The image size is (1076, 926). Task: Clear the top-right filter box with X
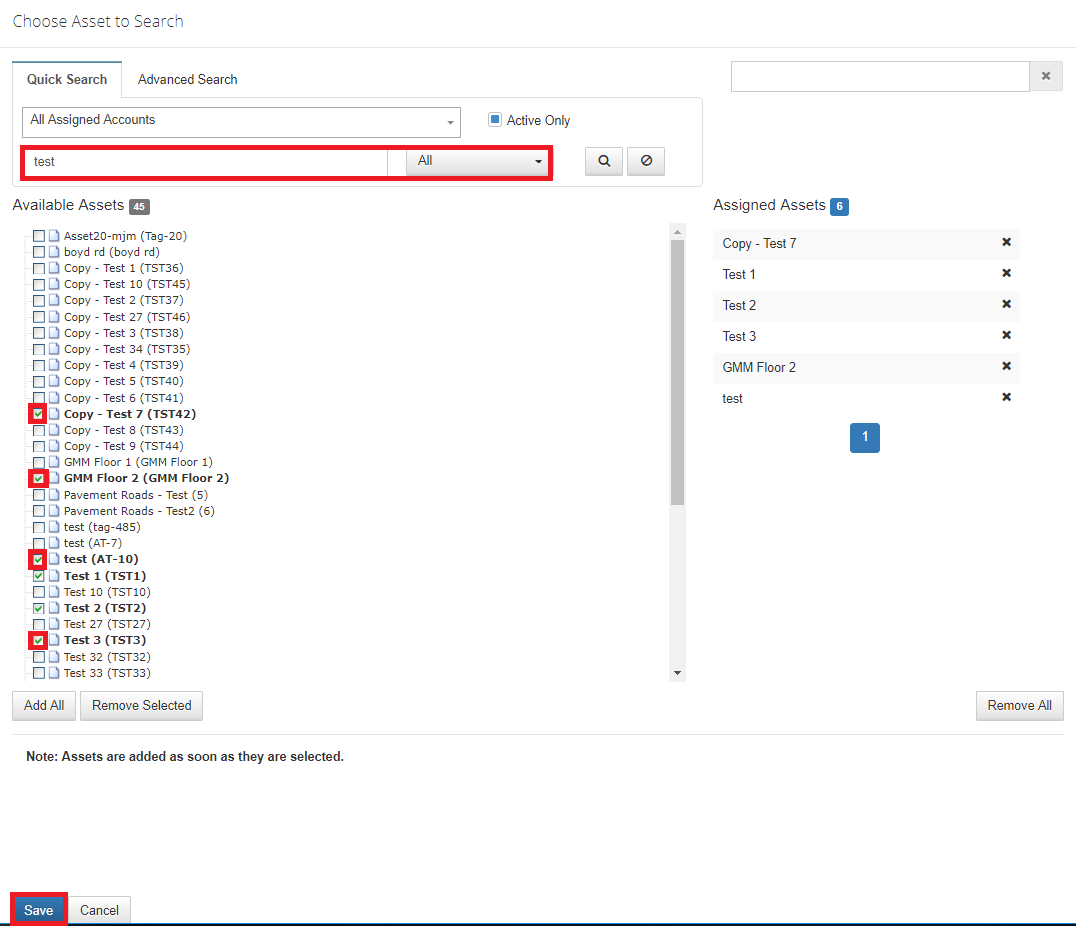point(1046,76)
